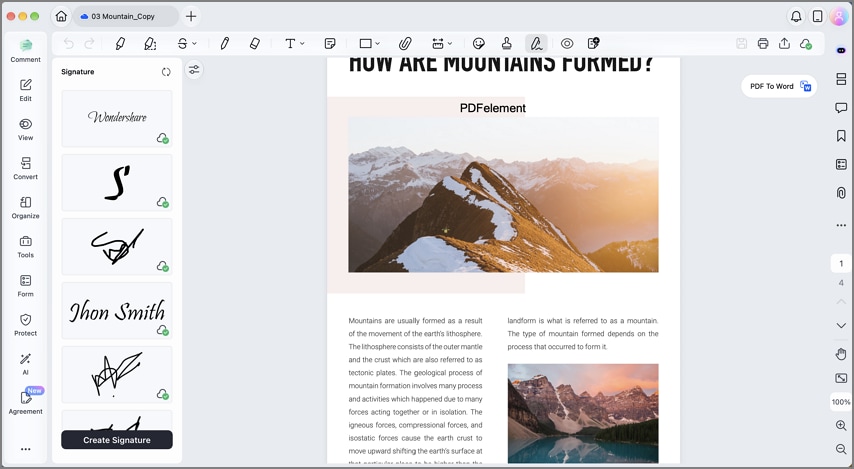Share the document
This screenshot has width=854, height=469.
coord(784,44)
